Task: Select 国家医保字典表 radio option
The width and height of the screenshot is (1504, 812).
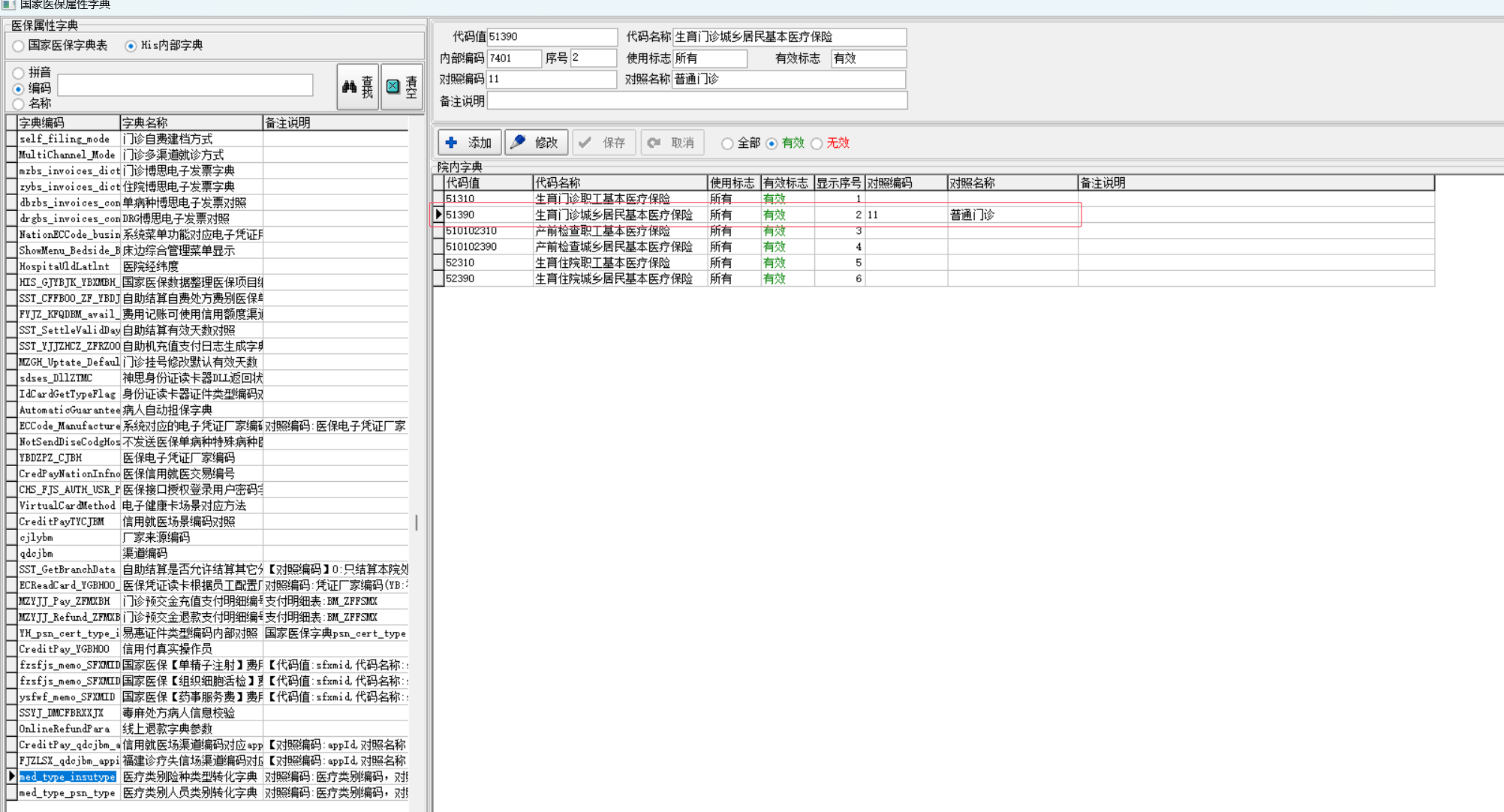Action: pos(19,46)
